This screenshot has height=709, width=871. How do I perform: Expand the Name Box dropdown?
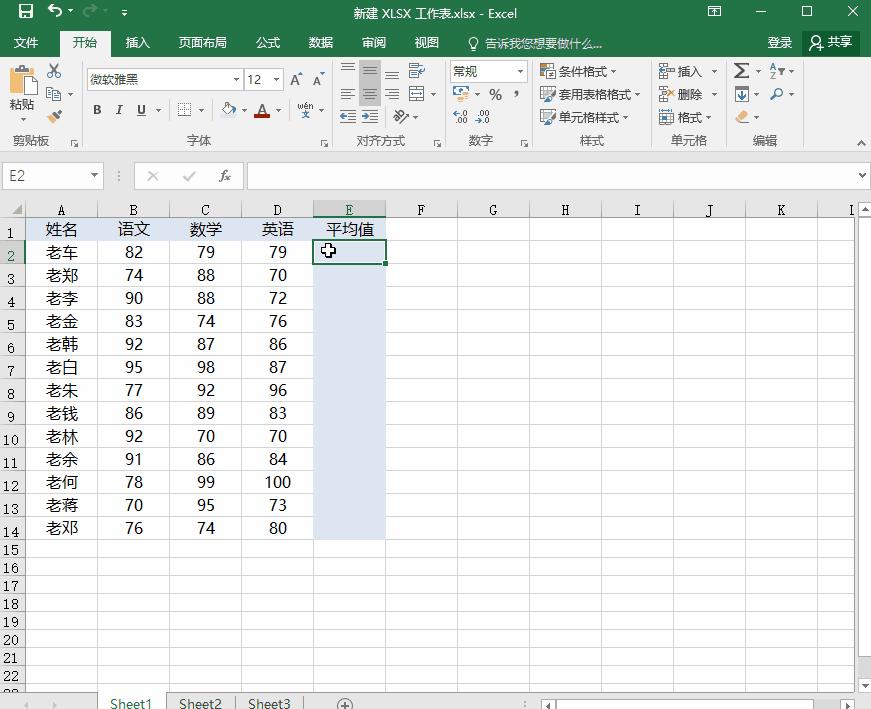click(94, 176)
